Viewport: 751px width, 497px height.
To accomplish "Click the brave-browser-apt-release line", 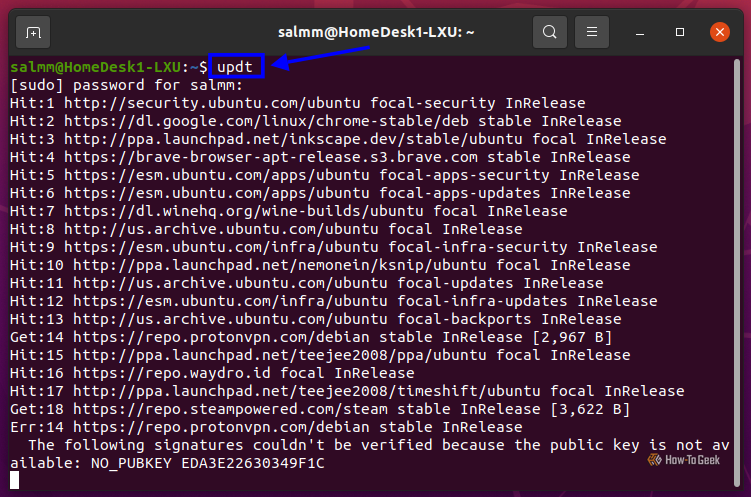I will [320, 157].
